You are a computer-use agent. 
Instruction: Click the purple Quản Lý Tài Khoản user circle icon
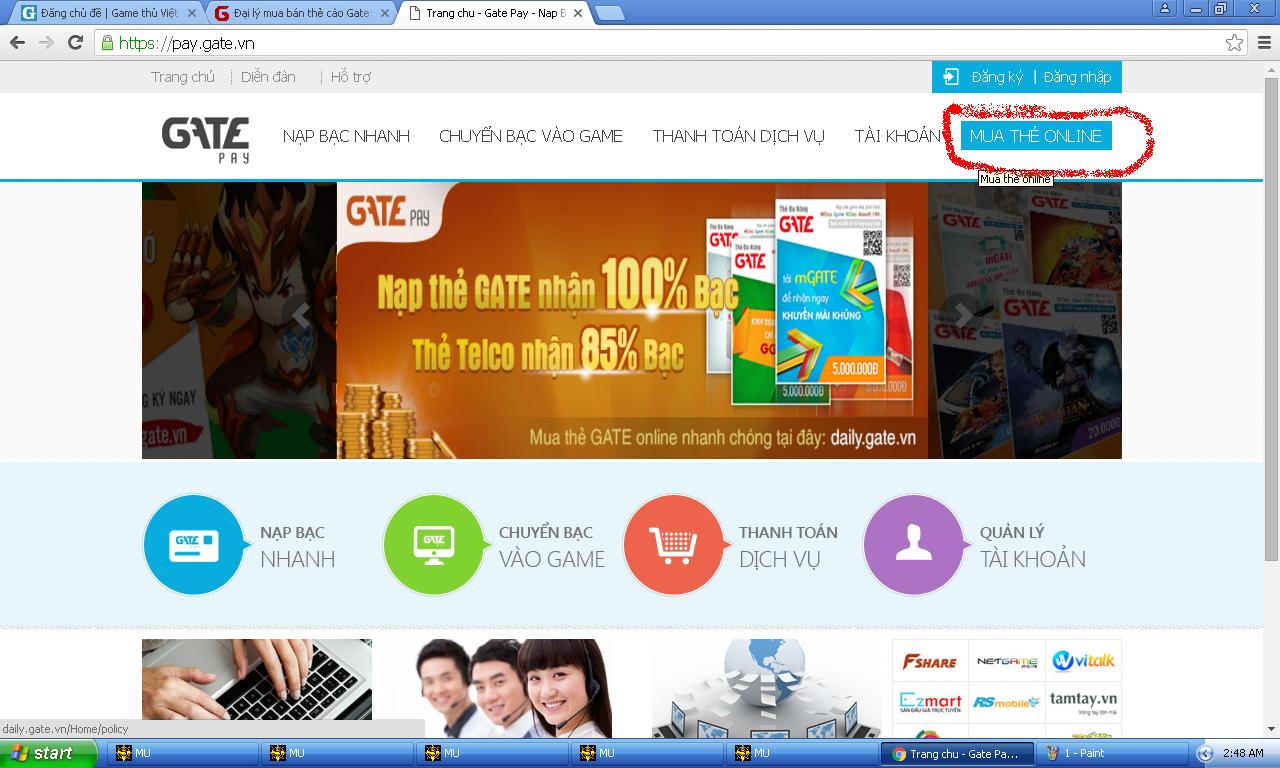click(914, 545)
